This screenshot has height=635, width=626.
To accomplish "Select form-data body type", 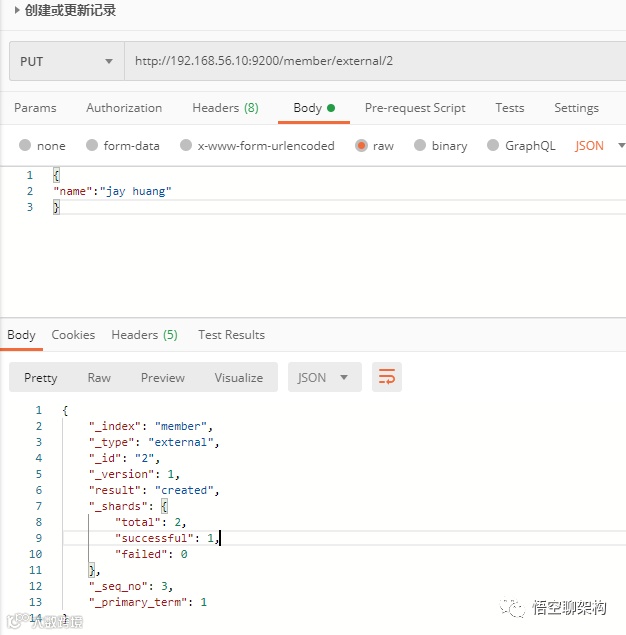I will point(123,145).
